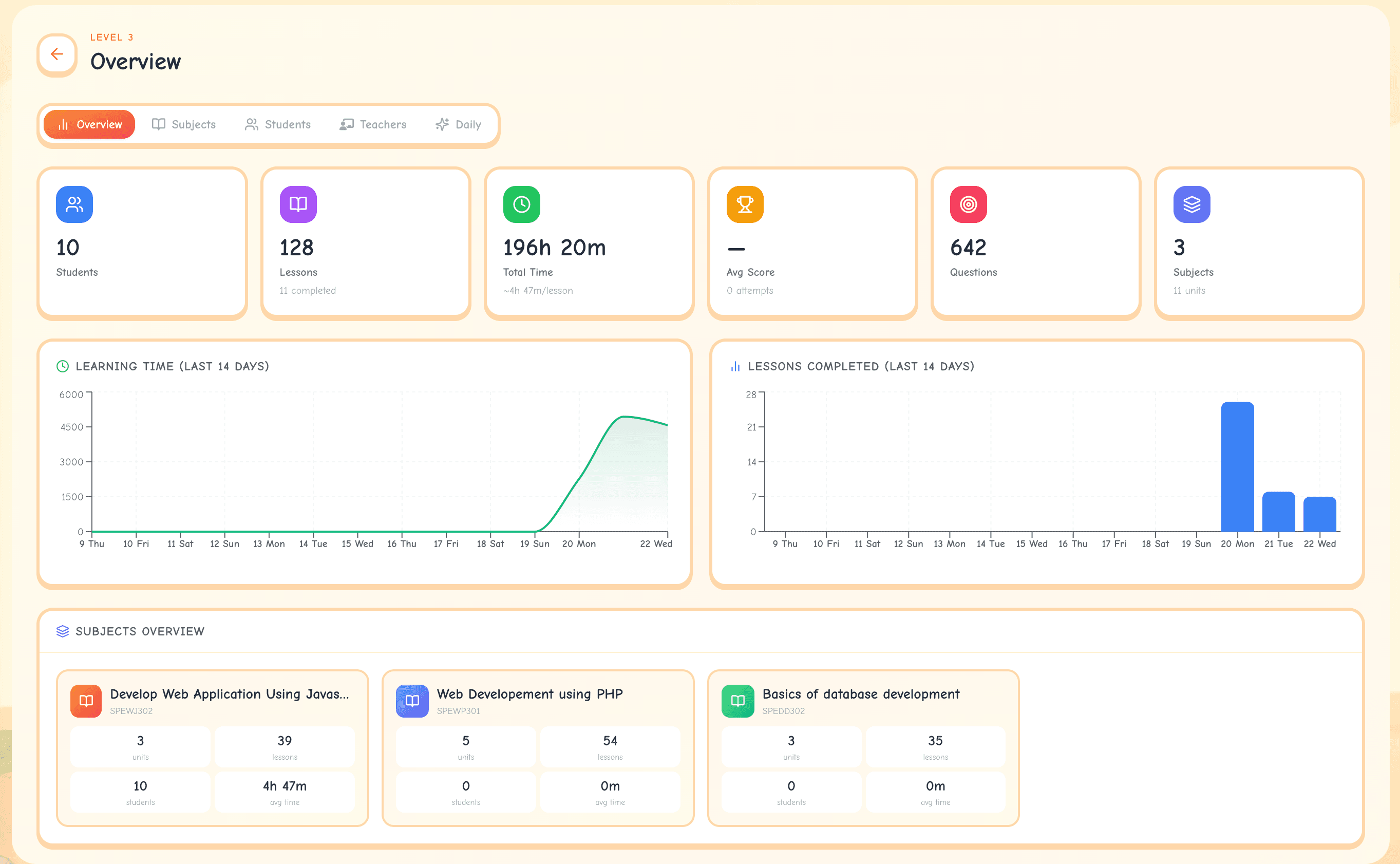Click the 54 lessons stat
1400x864 pixels.
(610, 747)
